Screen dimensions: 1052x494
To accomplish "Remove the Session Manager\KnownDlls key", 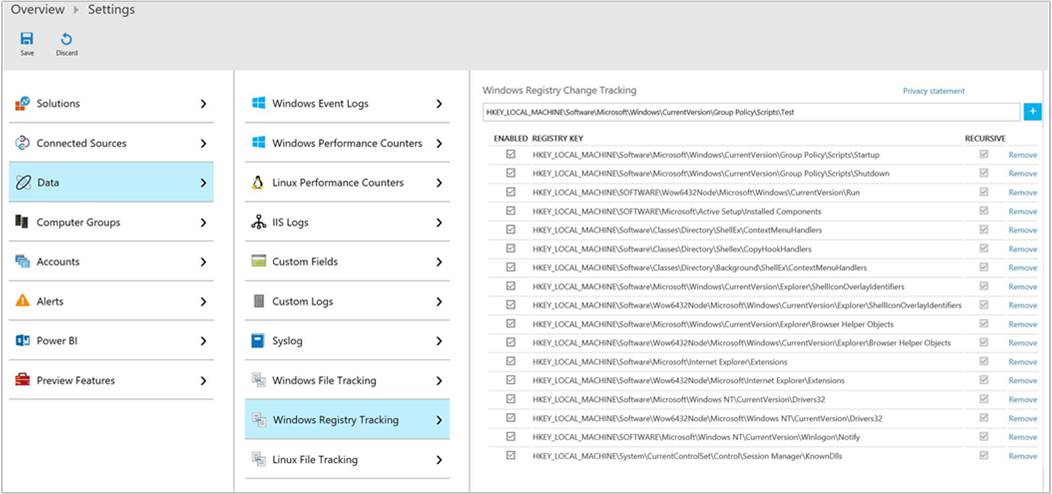I will 1022,456.
